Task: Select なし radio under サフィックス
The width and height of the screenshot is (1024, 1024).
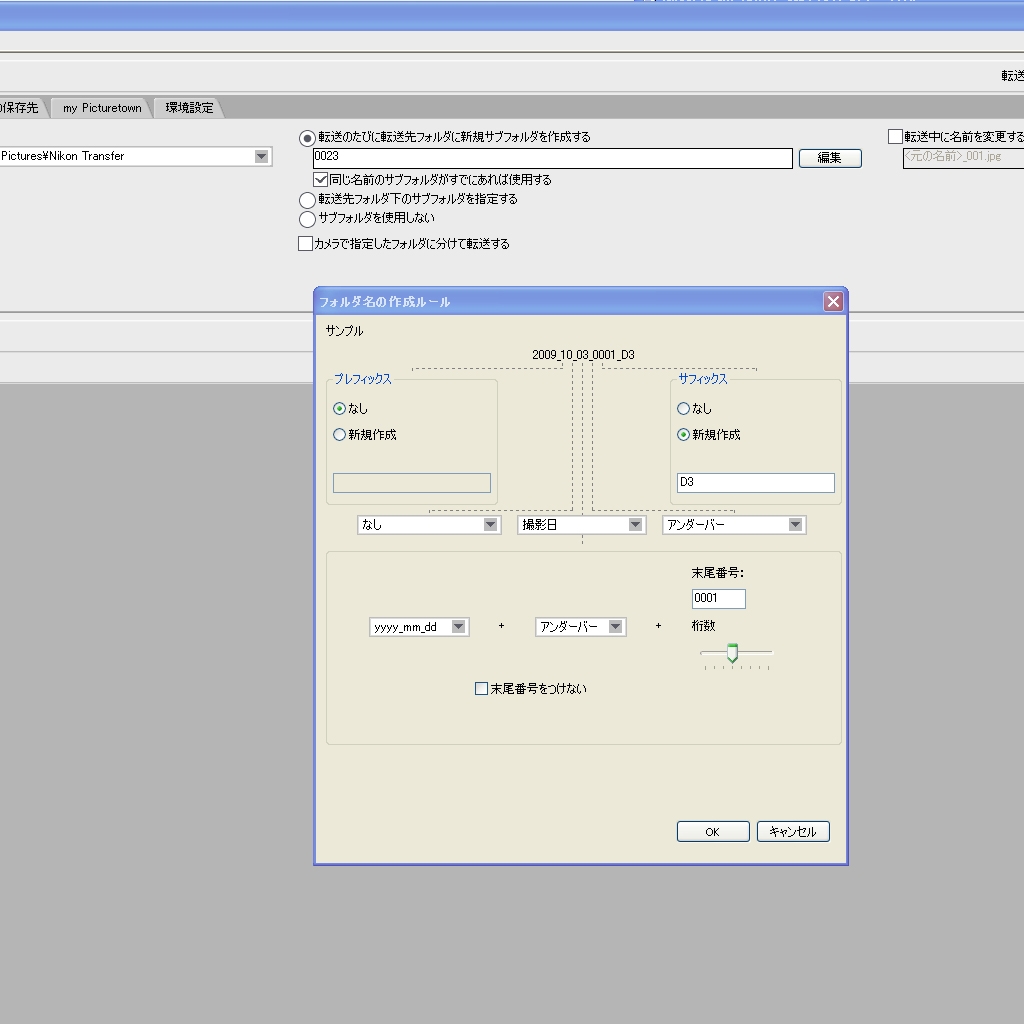Action: 684,408
